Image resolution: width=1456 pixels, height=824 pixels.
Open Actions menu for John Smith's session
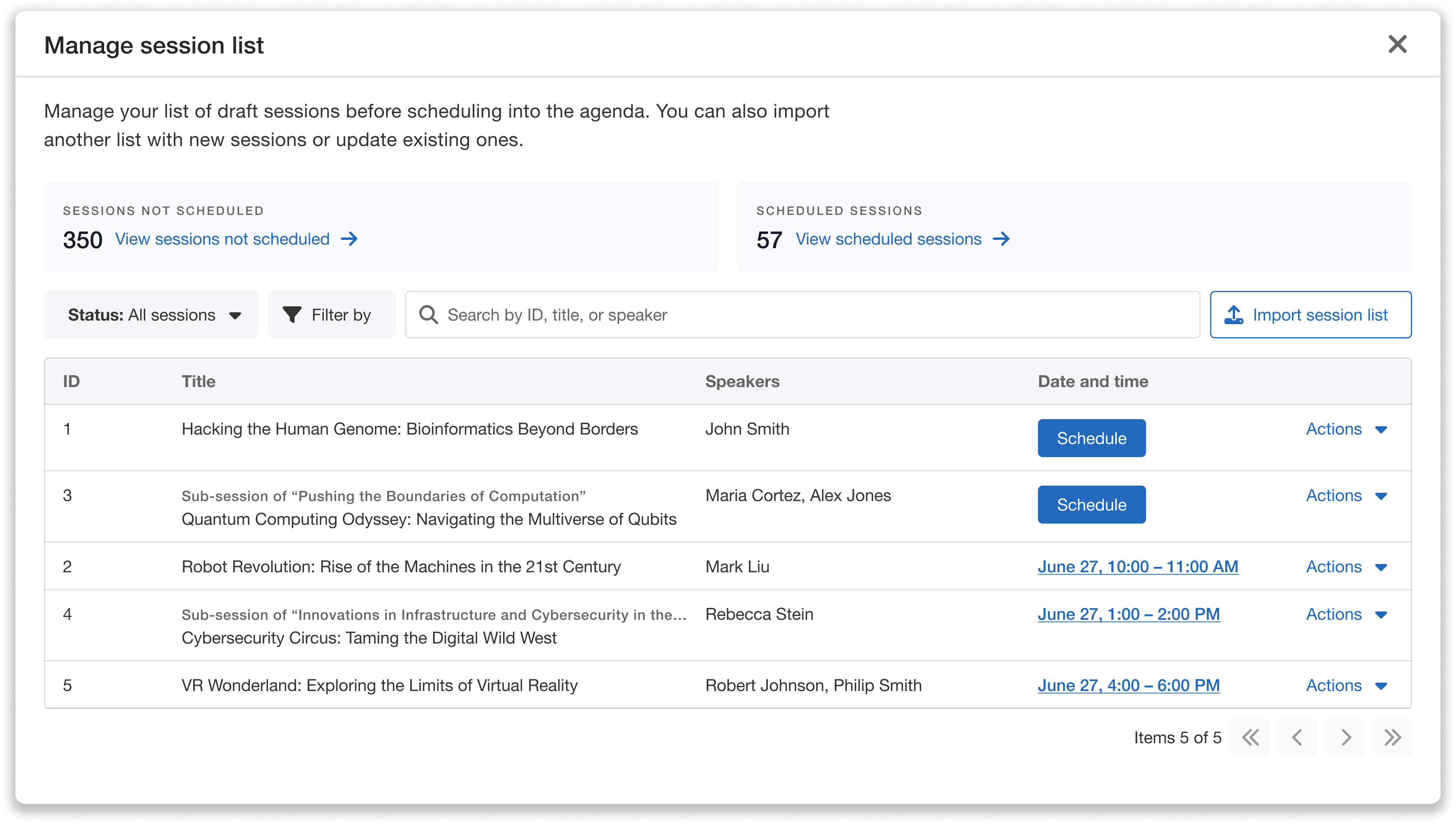pos(1346,429)
